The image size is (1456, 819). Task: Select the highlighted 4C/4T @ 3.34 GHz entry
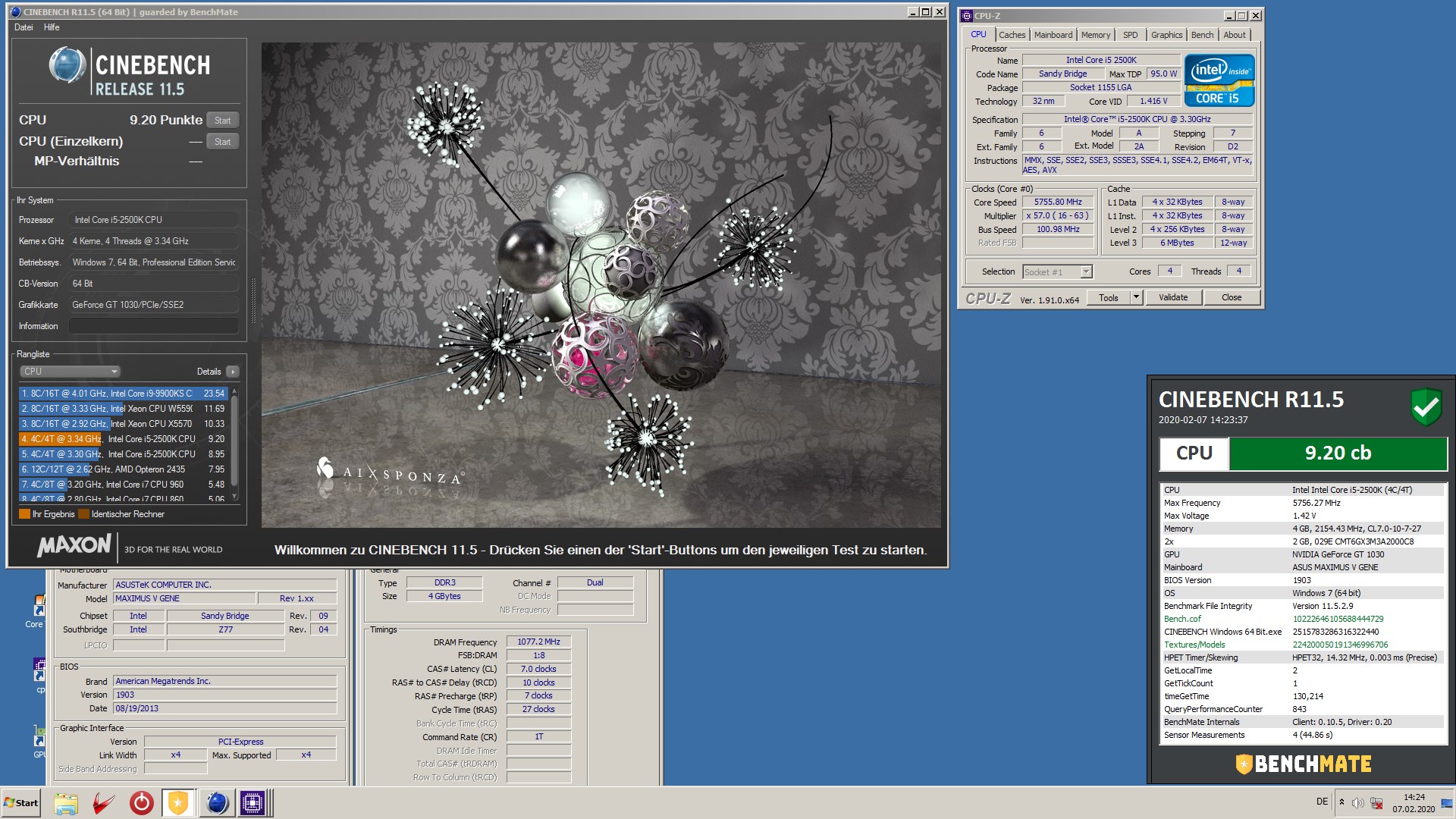click(124, 439)
